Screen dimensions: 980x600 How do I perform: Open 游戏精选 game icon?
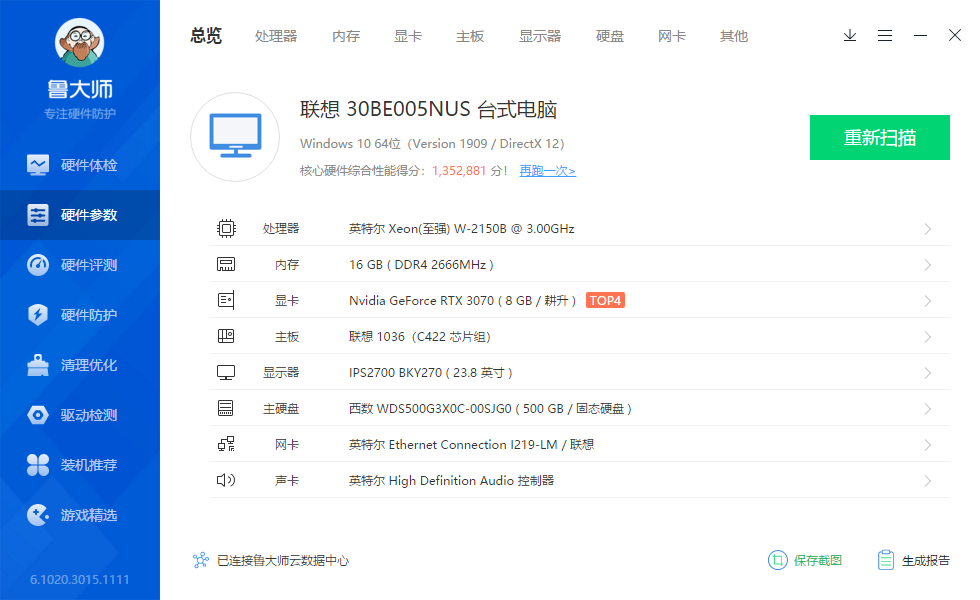coord(38,515)
